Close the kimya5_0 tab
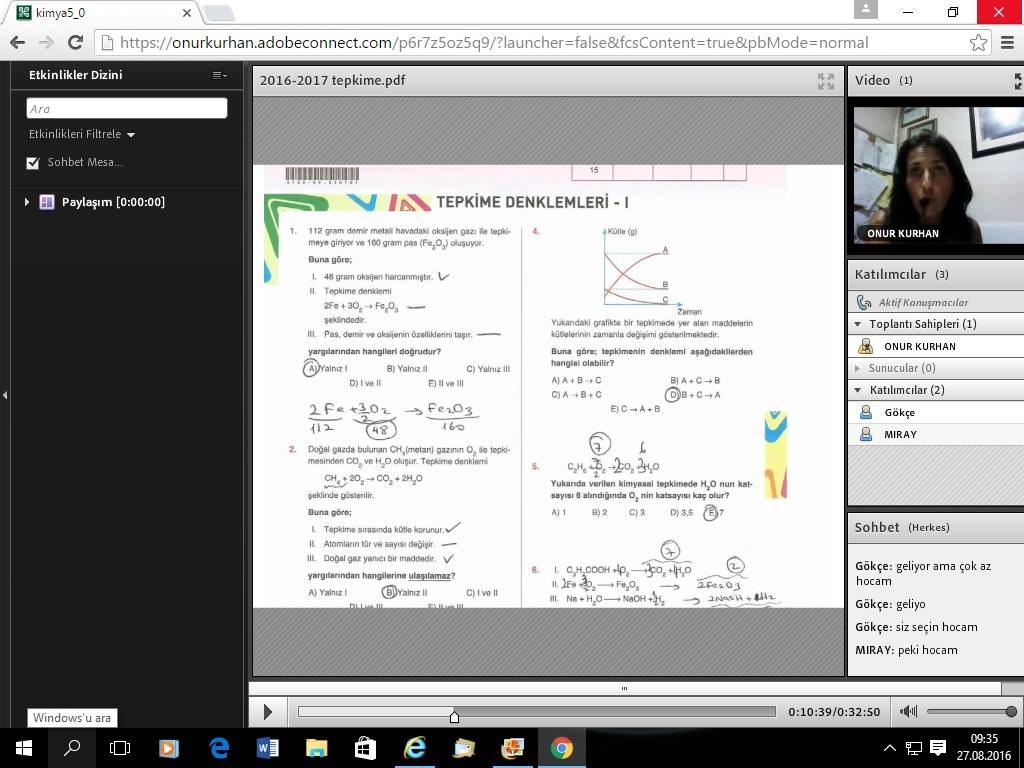Viewport: 1024px width, 768px height. [x=187, y=12]
